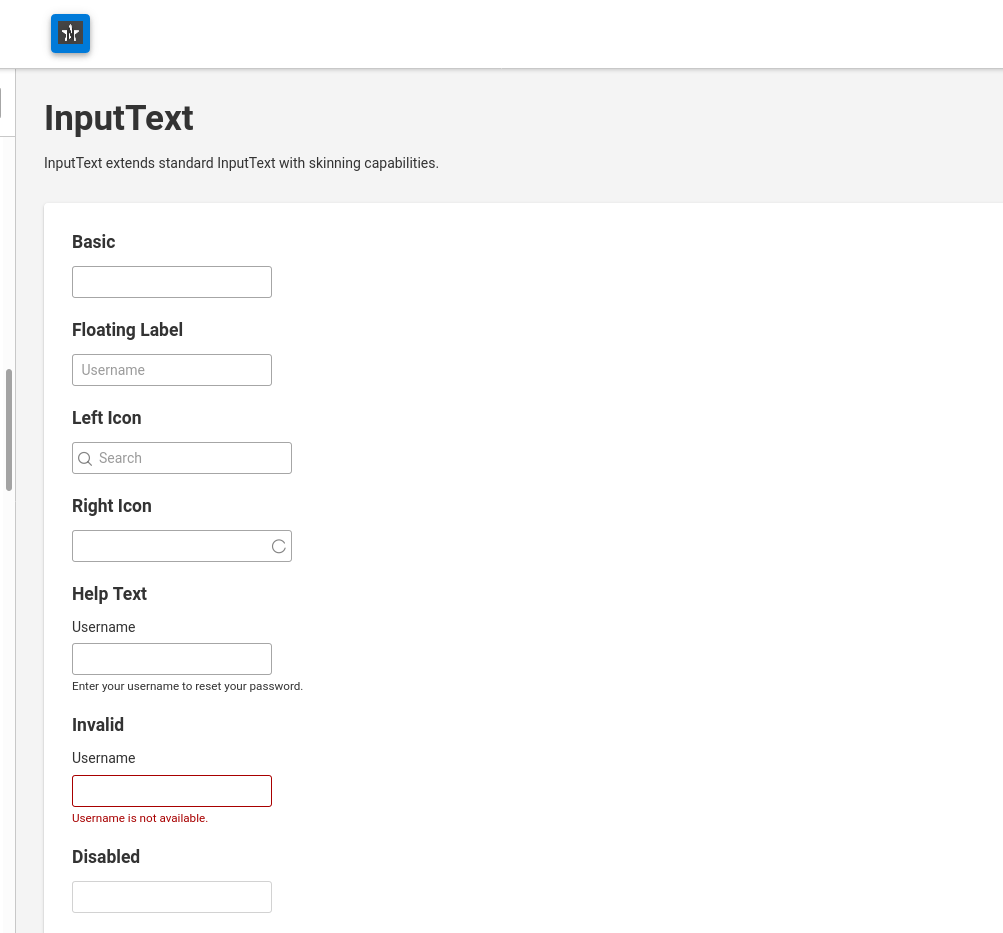Click the Right Icon section heading
Screen dimensions: 1003x933
pos(112,506)
